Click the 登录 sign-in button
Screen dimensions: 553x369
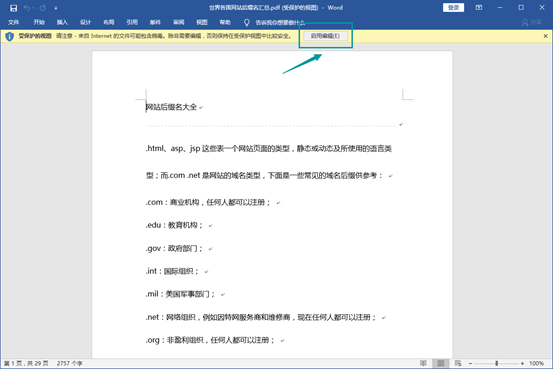point(453,7)
